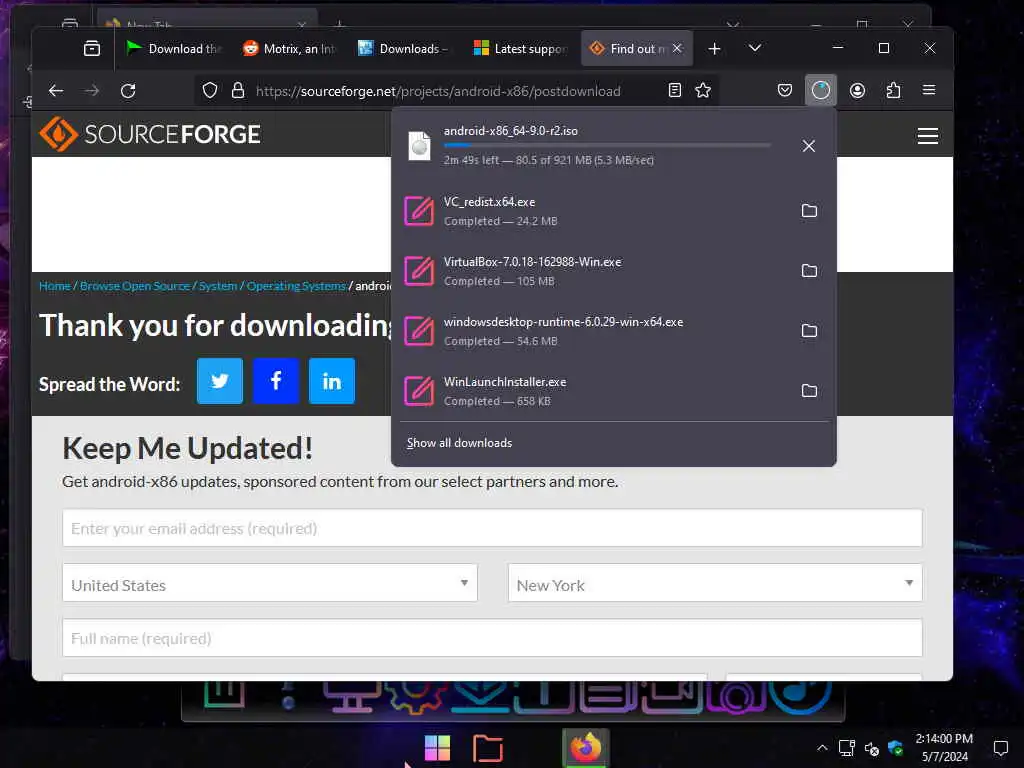The image size is (1024, 768).
Task: Follow 'Browse Open Source' breadcrumb link
Action: click(135, 286)
